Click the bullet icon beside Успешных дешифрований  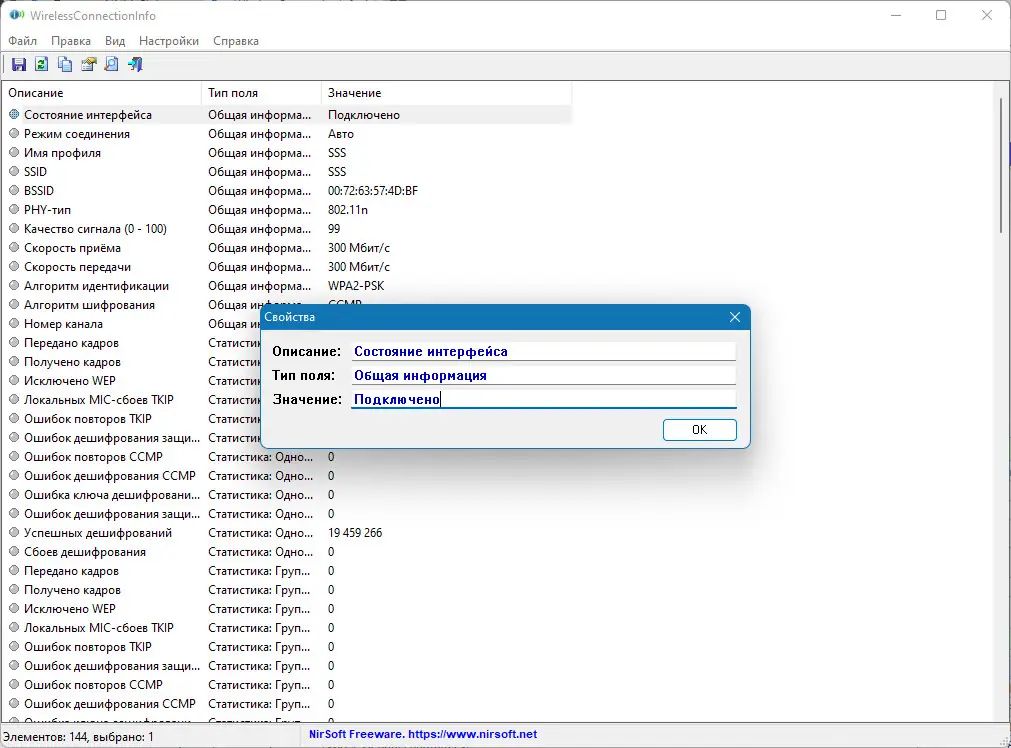[x=14, y=533]
